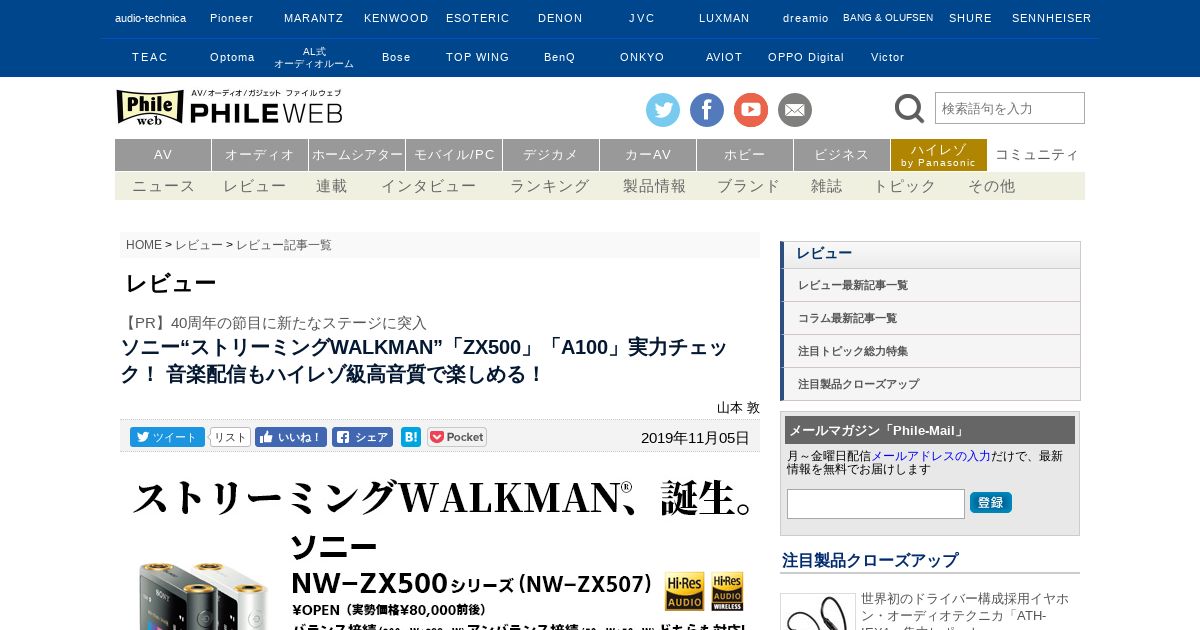Open the Facebook social icon
This screenshot has height=630, width=1200.
pos(707,110)
